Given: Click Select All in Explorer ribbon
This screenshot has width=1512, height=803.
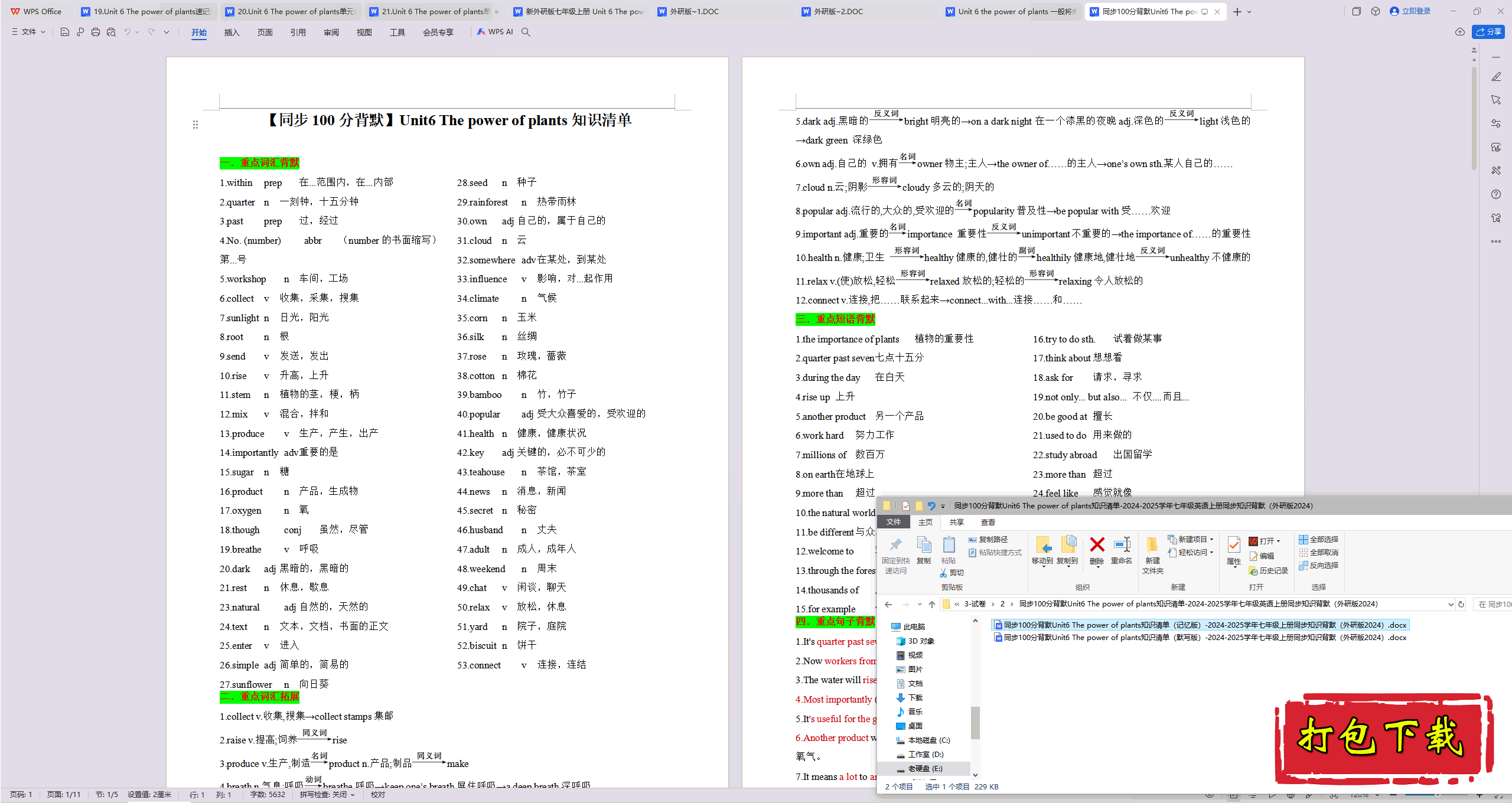Looking at the screenshot, I should (x=1319, y=540).
